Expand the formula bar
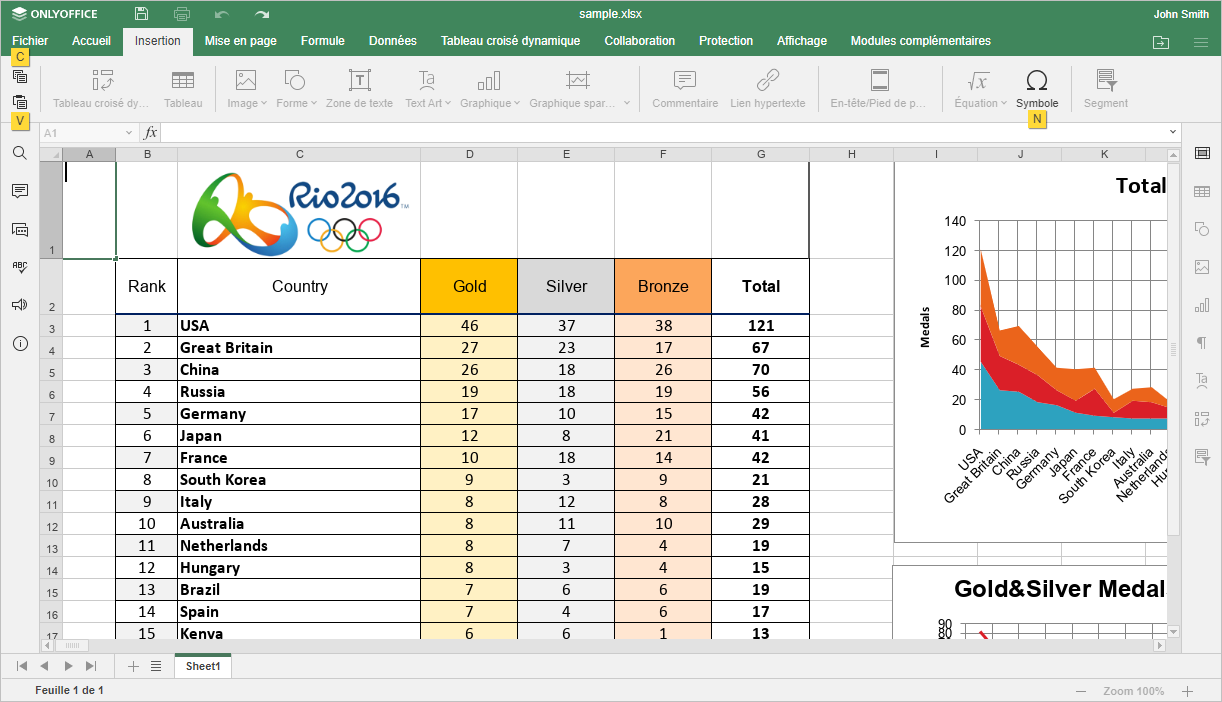The width and height of the screenshot is (1222, 702). click(x=1172, y=132)
